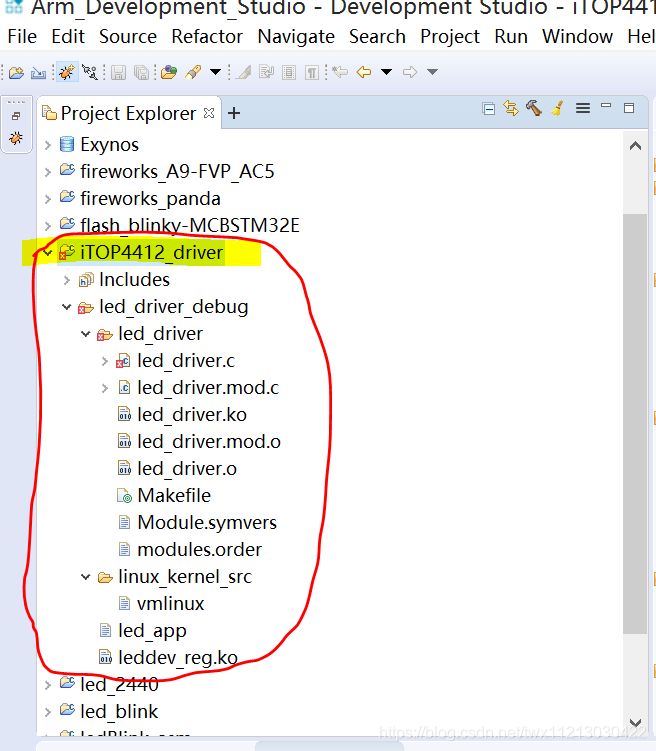Image resolution: width=656 pixels, height=751 pixels.
Task: Click the Search flashlight toolbar icon
Action: click(193, 72)
